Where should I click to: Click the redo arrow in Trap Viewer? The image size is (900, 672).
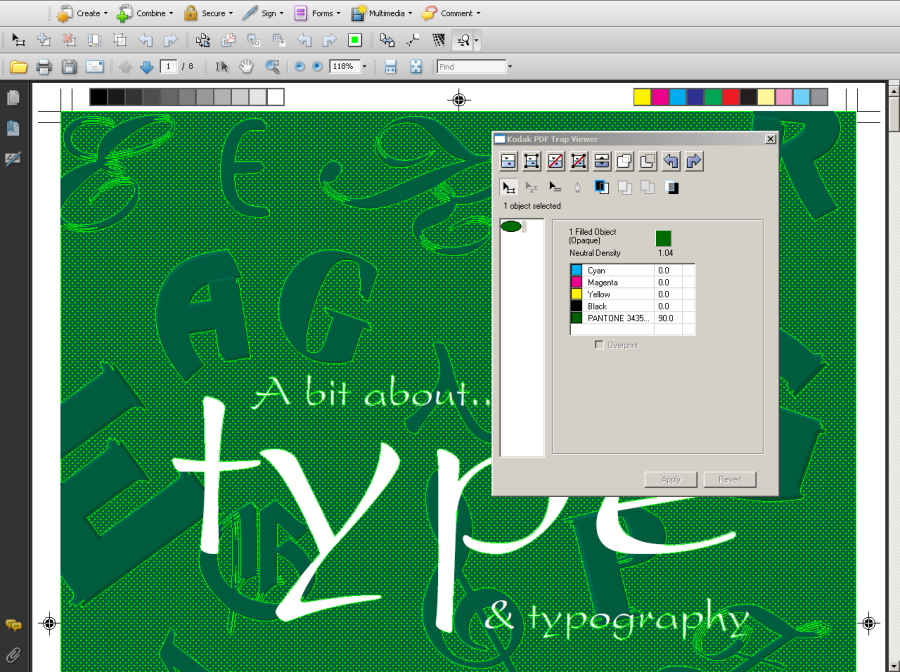(x=695, y=161)
